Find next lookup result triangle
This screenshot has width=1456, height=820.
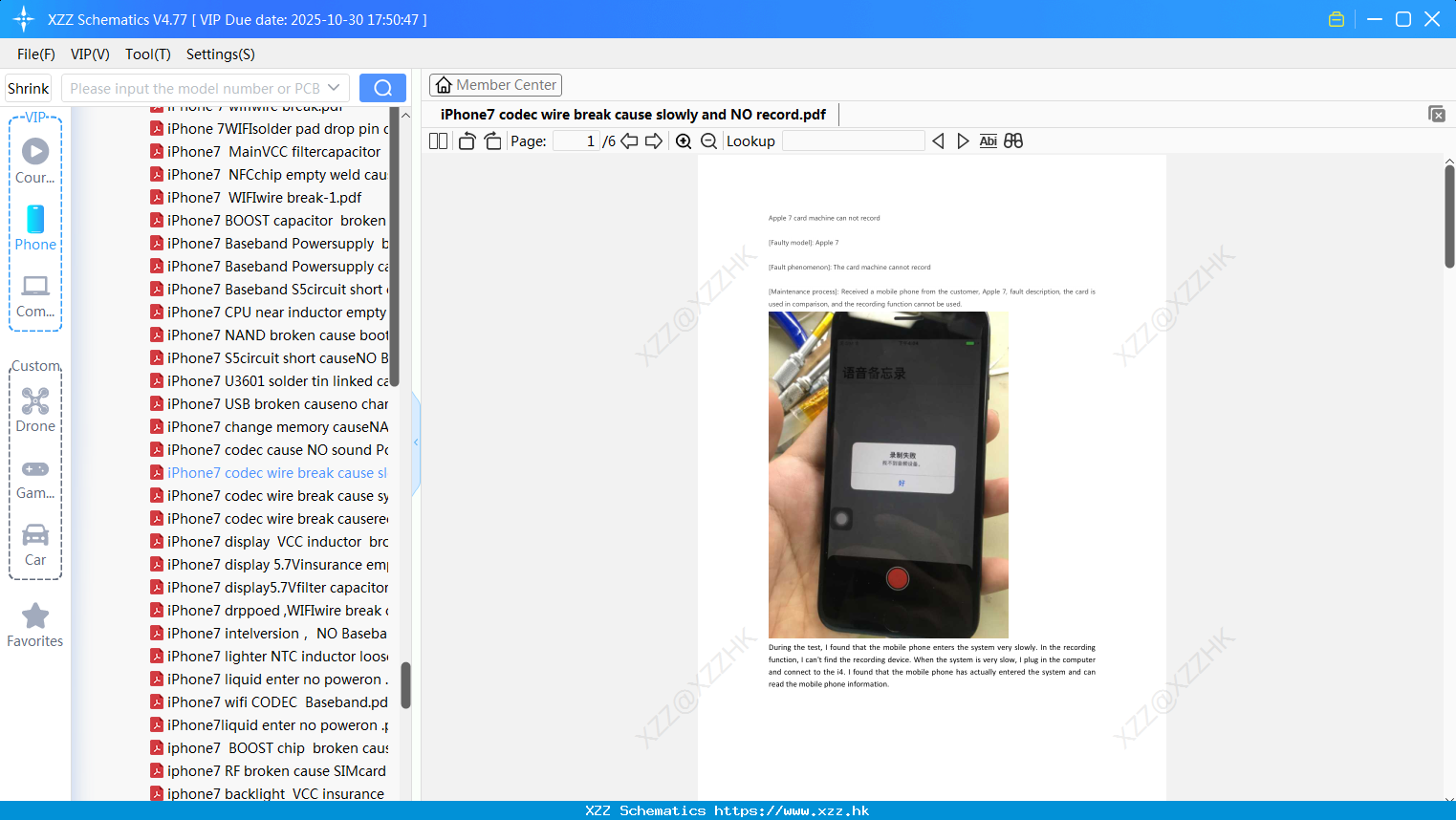click(x=963, y=141)
